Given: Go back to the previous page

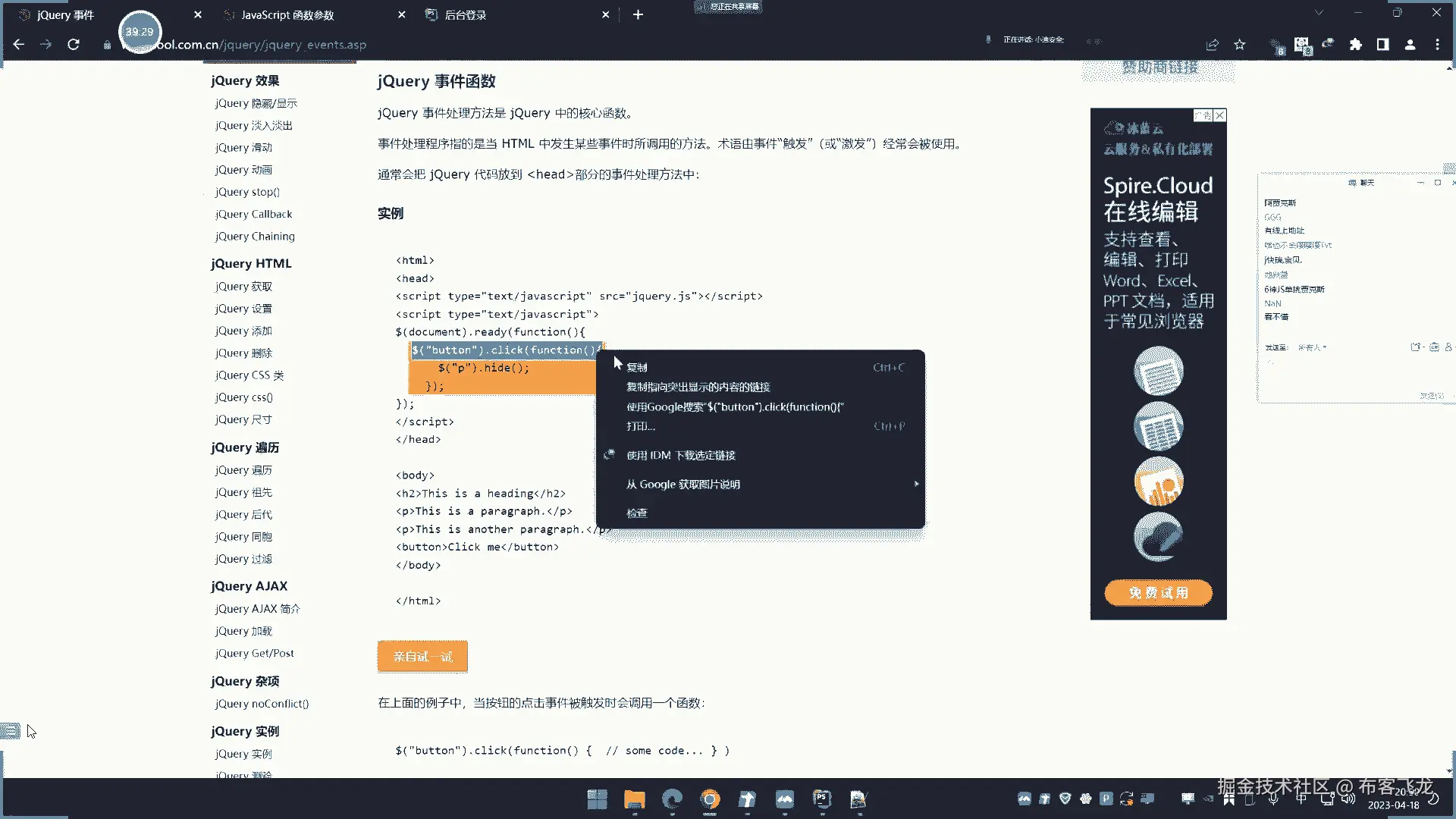Looking at the screenshot, I should pyautogui.click(x=19, y=45).
